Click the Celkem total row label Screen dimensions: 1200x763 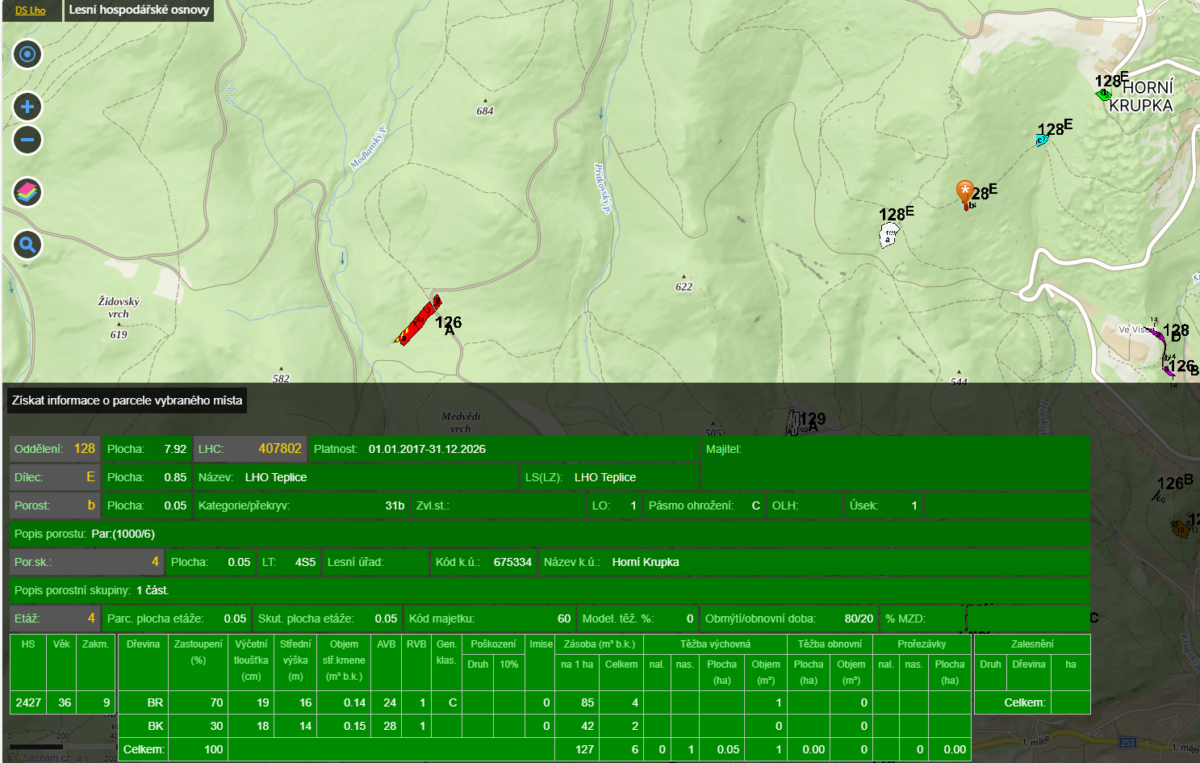(142, 749)
